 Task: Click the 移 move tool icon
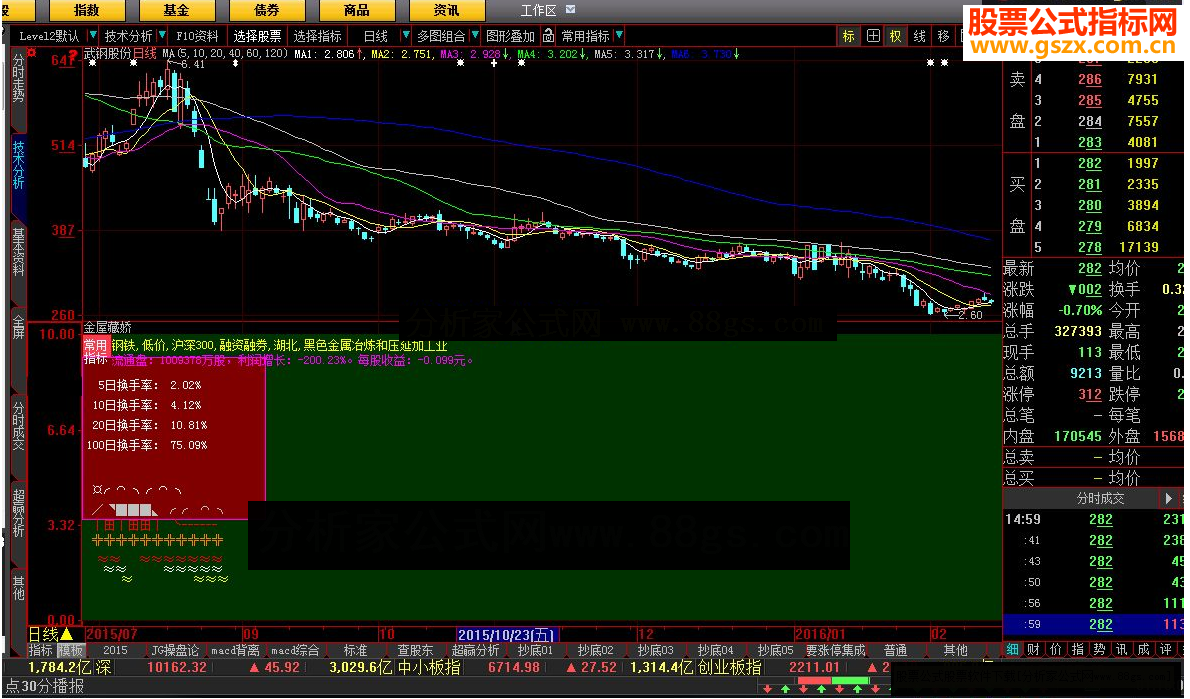tap(943, 36)
